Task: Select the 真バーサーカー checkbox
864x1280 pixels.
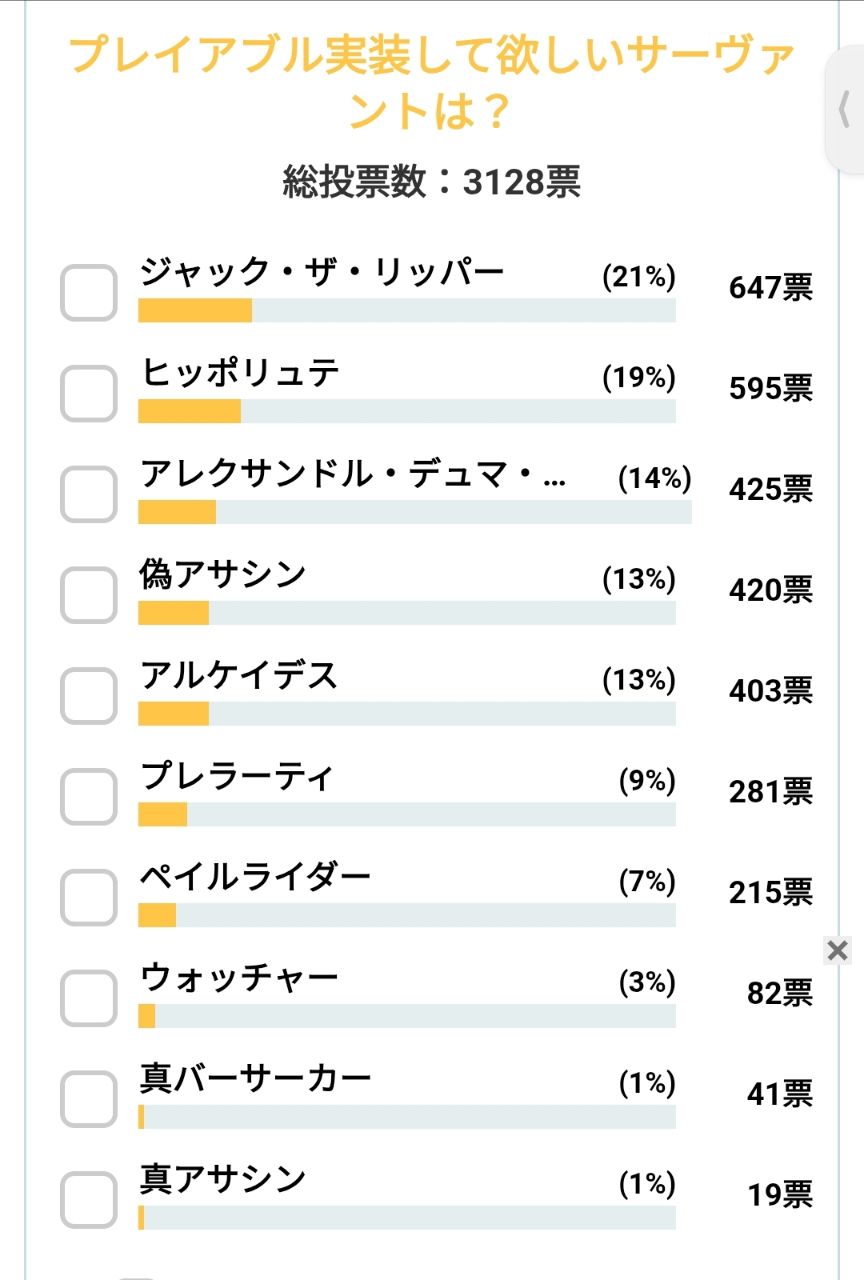Action: pos(89,1098)
